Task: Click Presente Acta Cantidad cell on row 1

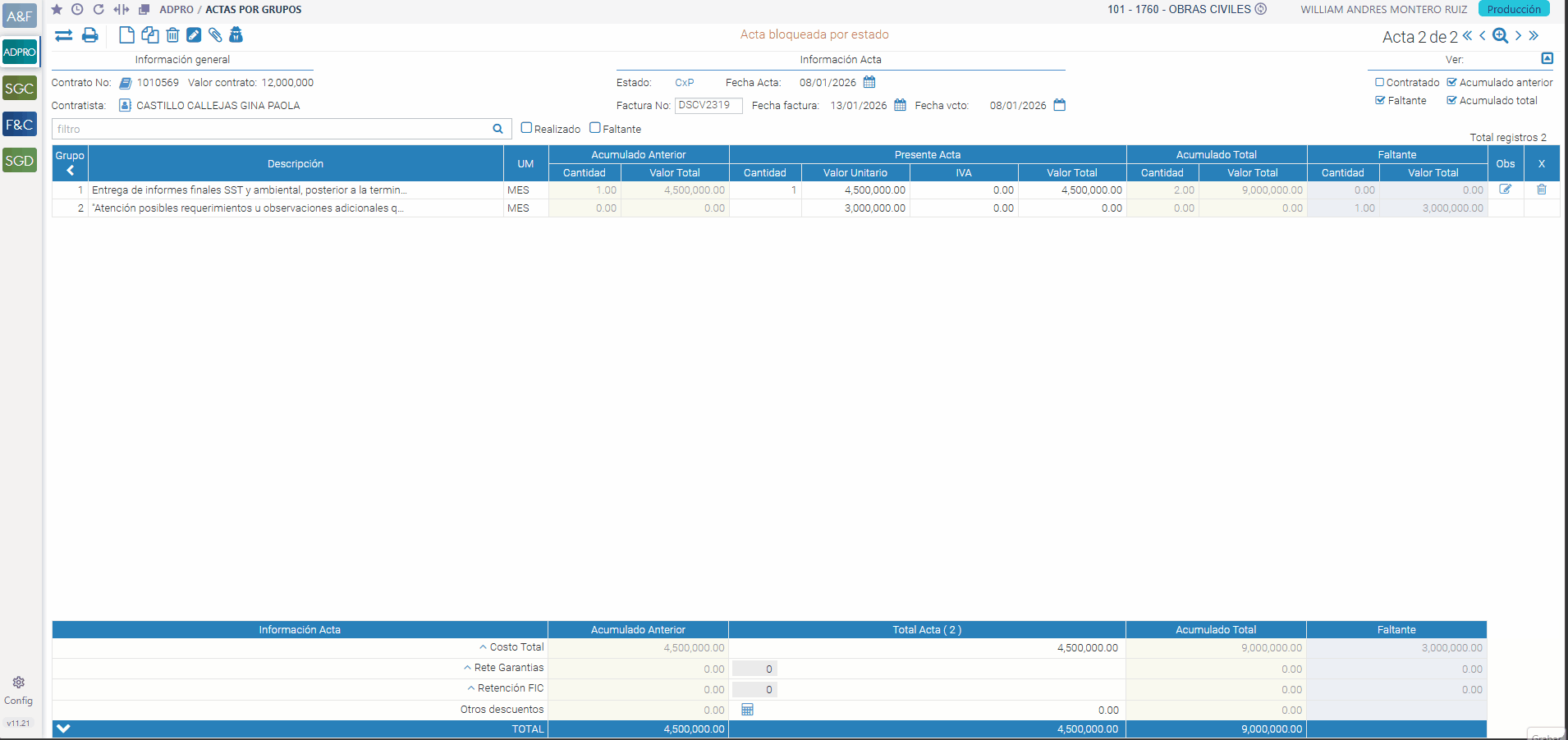Action: coord(765,190)
